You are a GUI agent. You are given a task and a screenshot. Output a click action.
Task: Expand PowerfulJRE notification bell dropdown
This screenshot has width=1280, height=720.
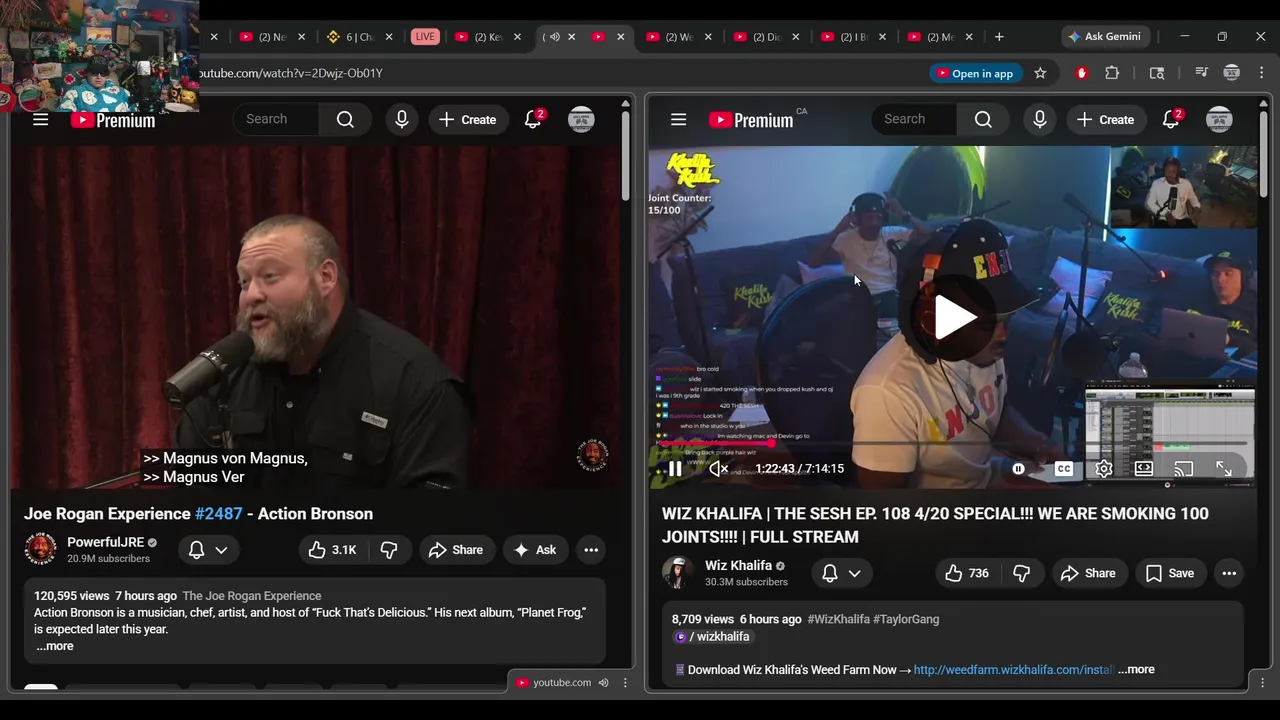[209, 550]
